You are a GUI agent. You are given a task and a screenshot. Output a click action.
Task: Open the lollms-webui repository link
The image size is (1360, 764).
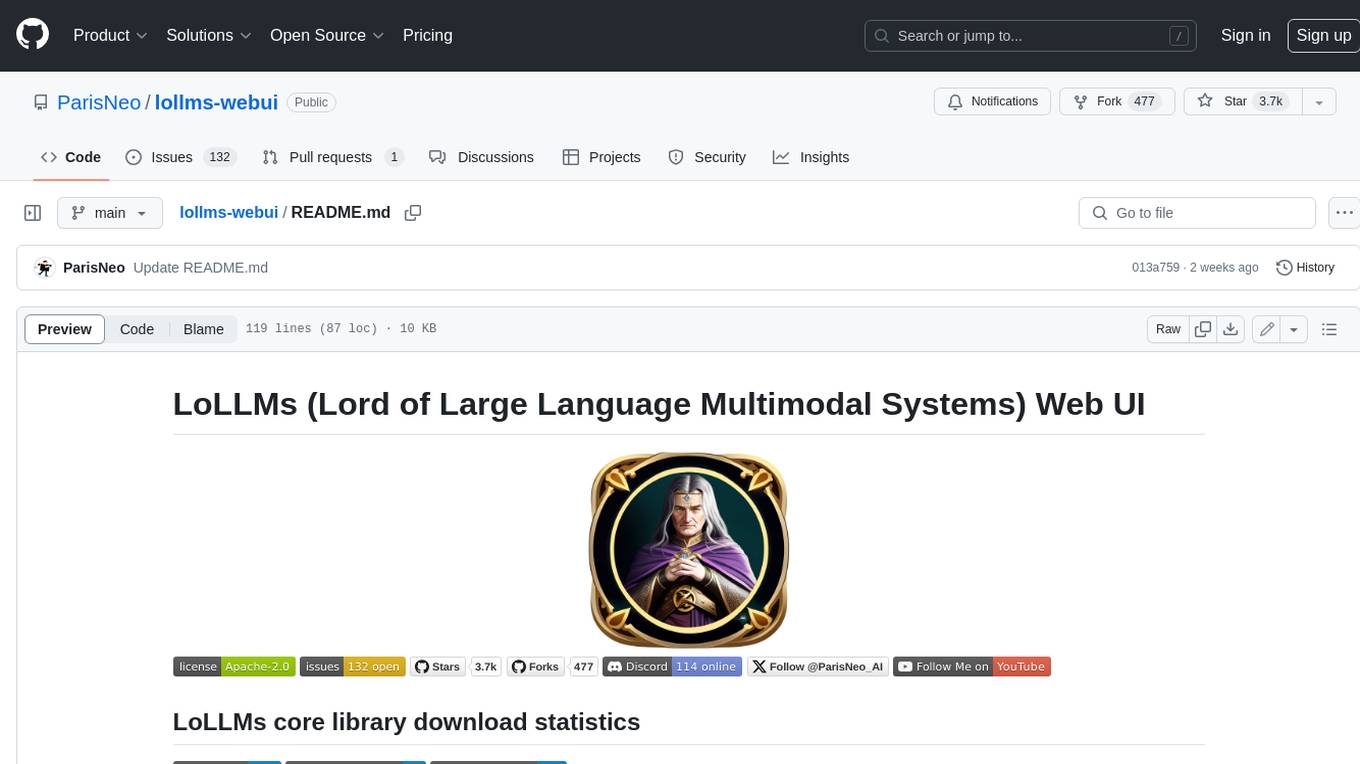point(216,102)
